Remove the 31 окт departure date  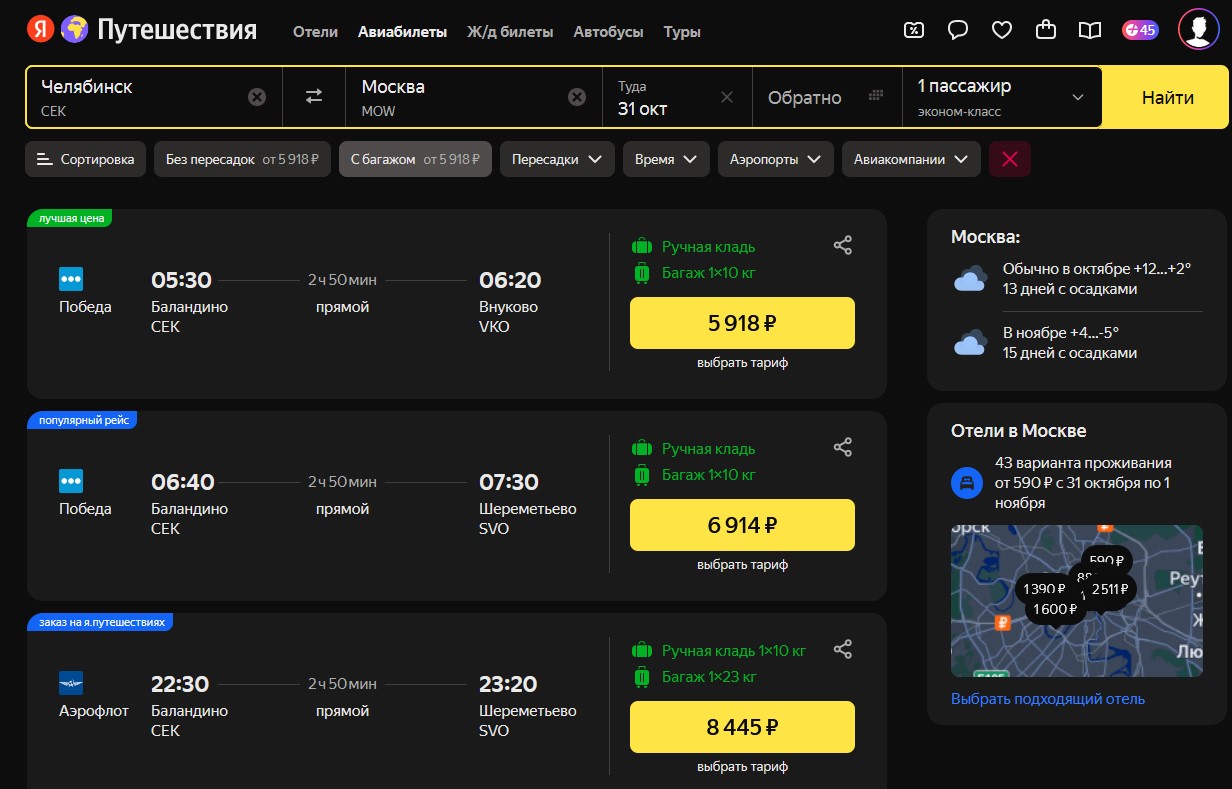[727, 97]
